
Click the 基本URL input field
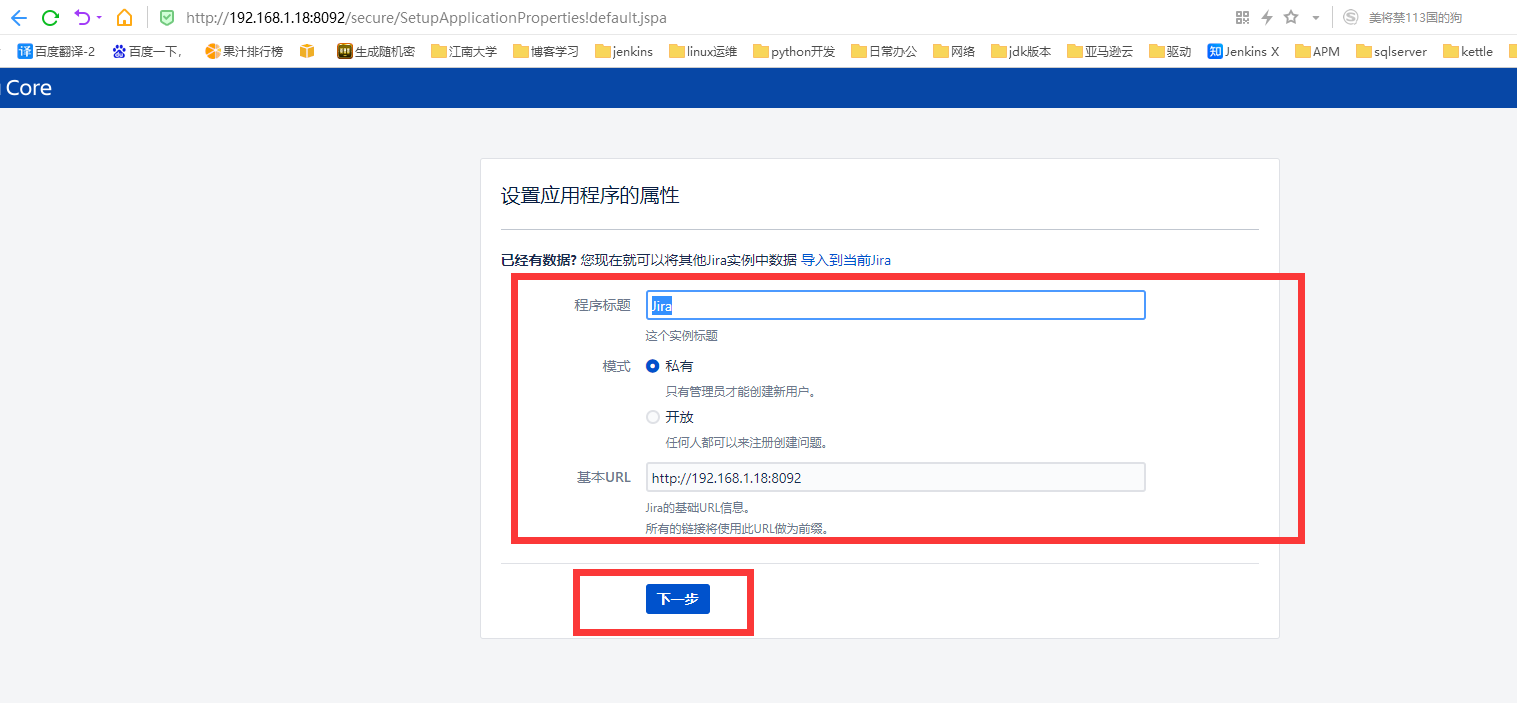coord(895,477)
